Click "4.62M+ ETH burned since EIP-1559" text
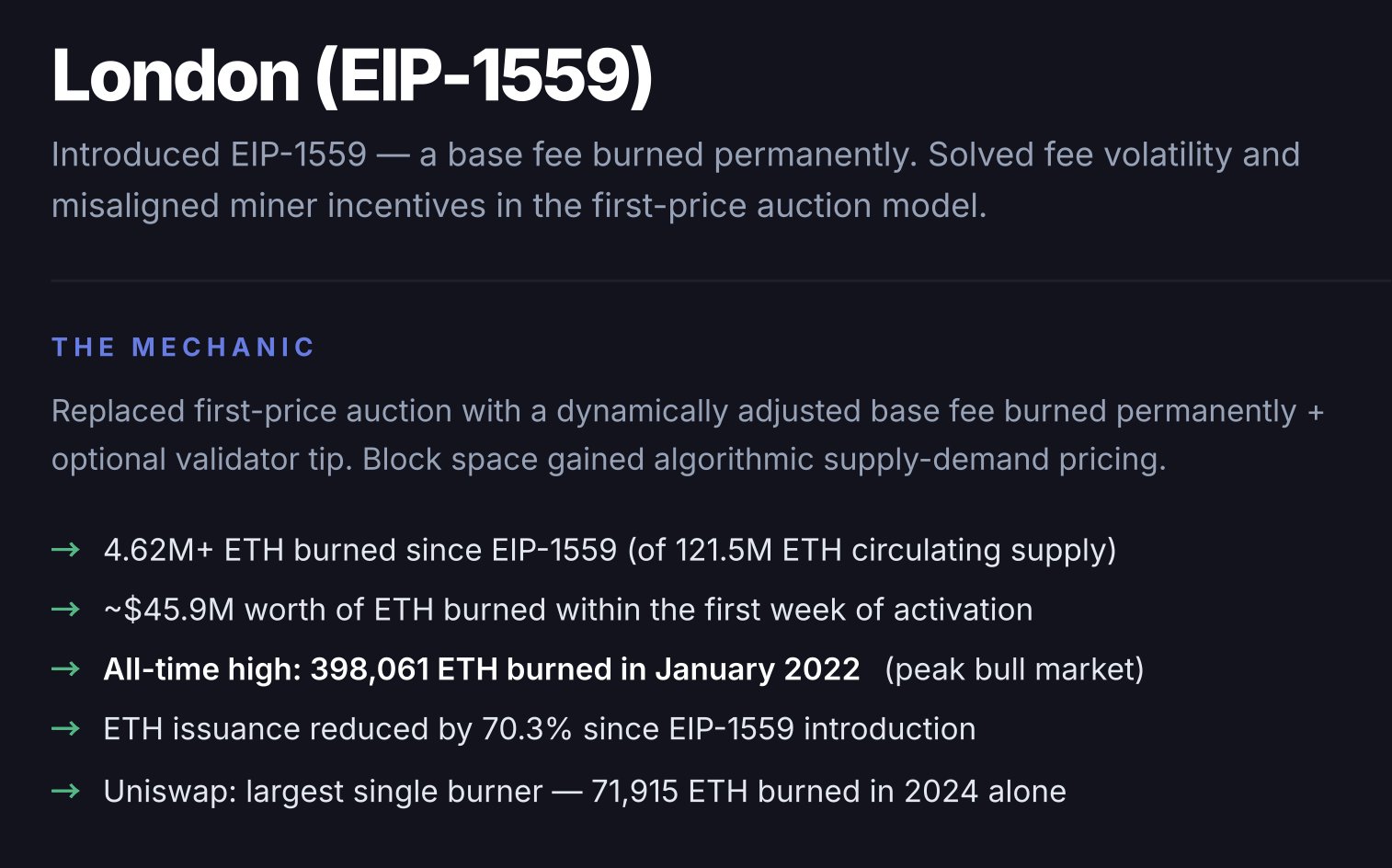The image size is (1392, 868). coord(359,550)
